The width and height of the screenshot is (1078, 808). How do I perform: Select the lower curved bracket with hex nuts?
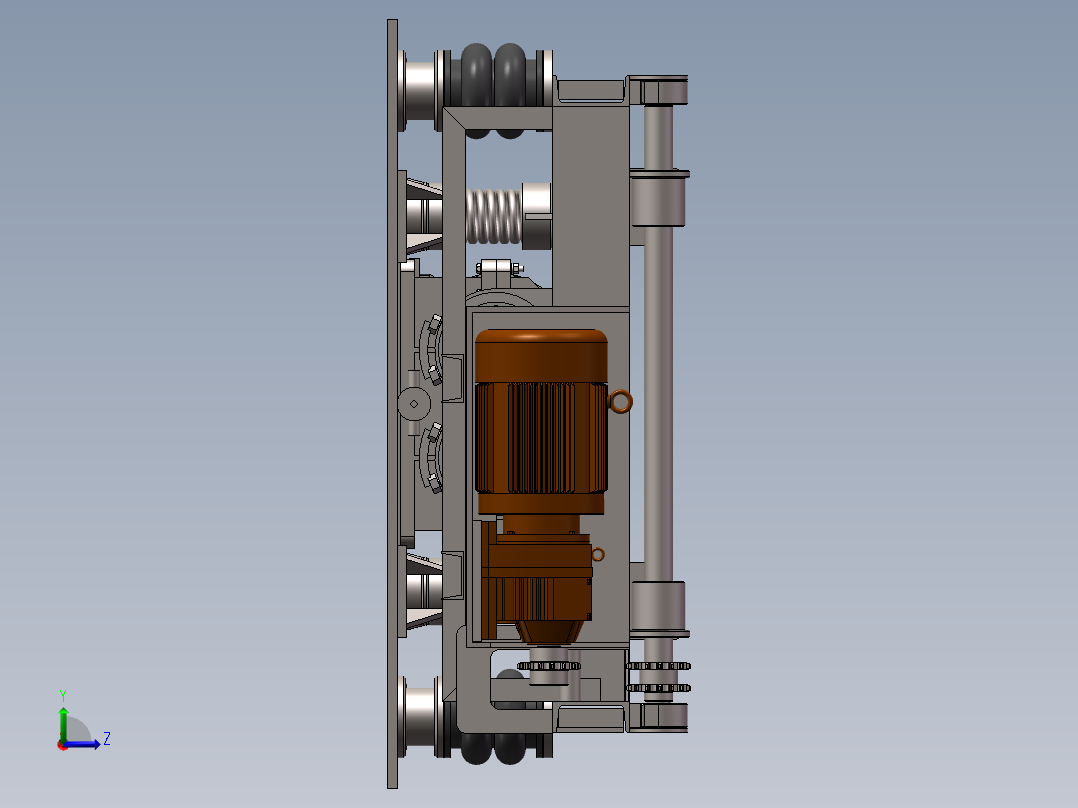pos(430,458)
